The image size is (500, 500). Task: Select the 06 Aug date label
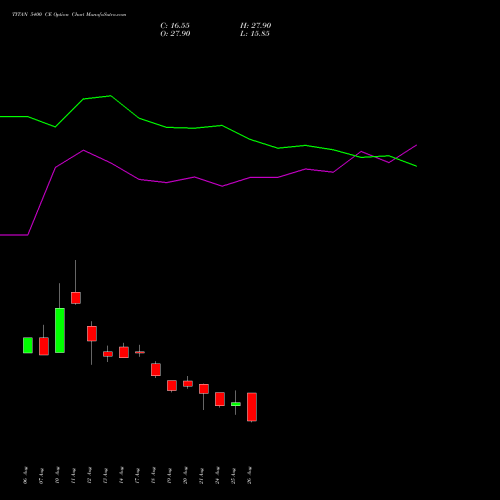pyautogui.click(x=25, y=475)
